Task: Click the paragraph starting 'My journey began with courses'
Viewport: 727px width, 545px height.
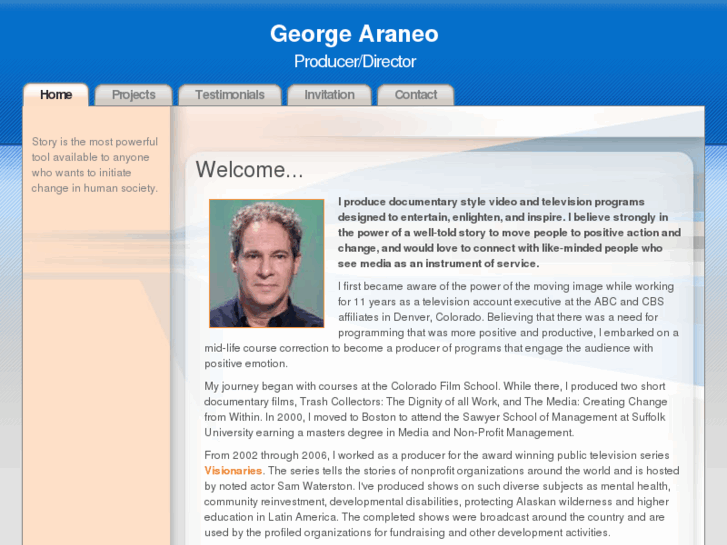Action: pos(436,409)
